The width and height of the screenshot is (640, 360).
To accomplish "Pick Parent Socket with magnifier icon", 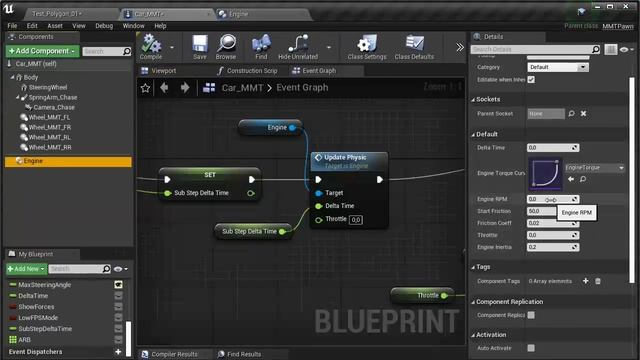I will (x=571, y=113).
